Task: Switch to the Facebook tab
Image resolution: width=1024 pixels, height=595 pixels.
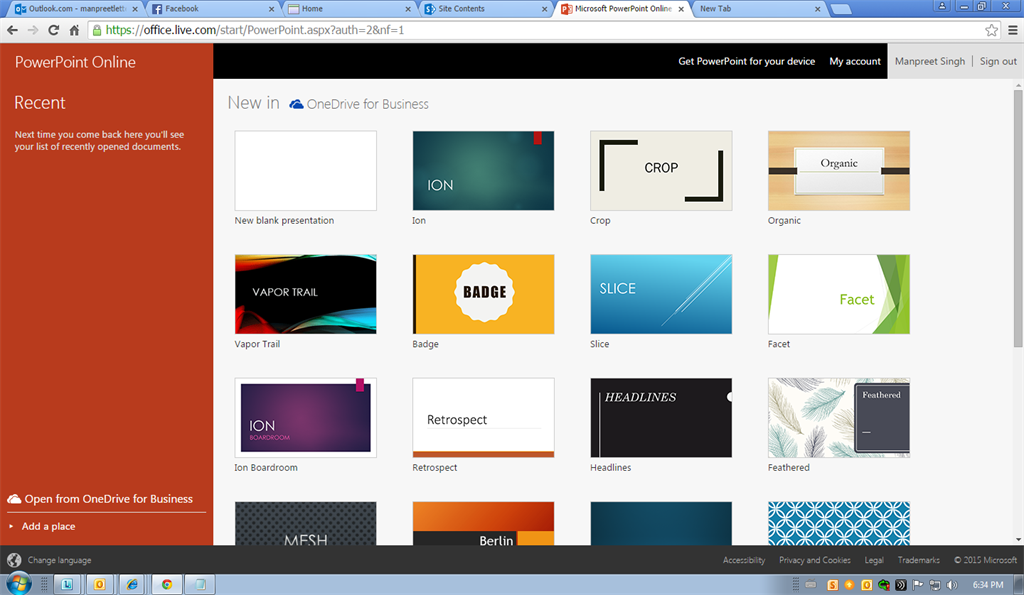Action: point(212,9)
